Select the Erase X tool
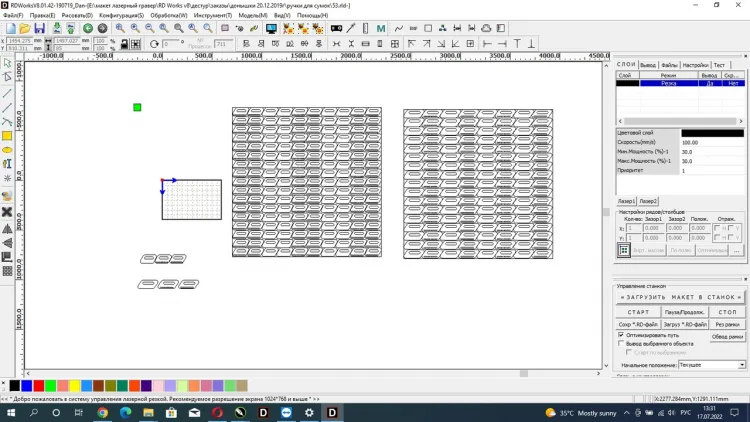The image size is (750, 422). coord(7,212)
